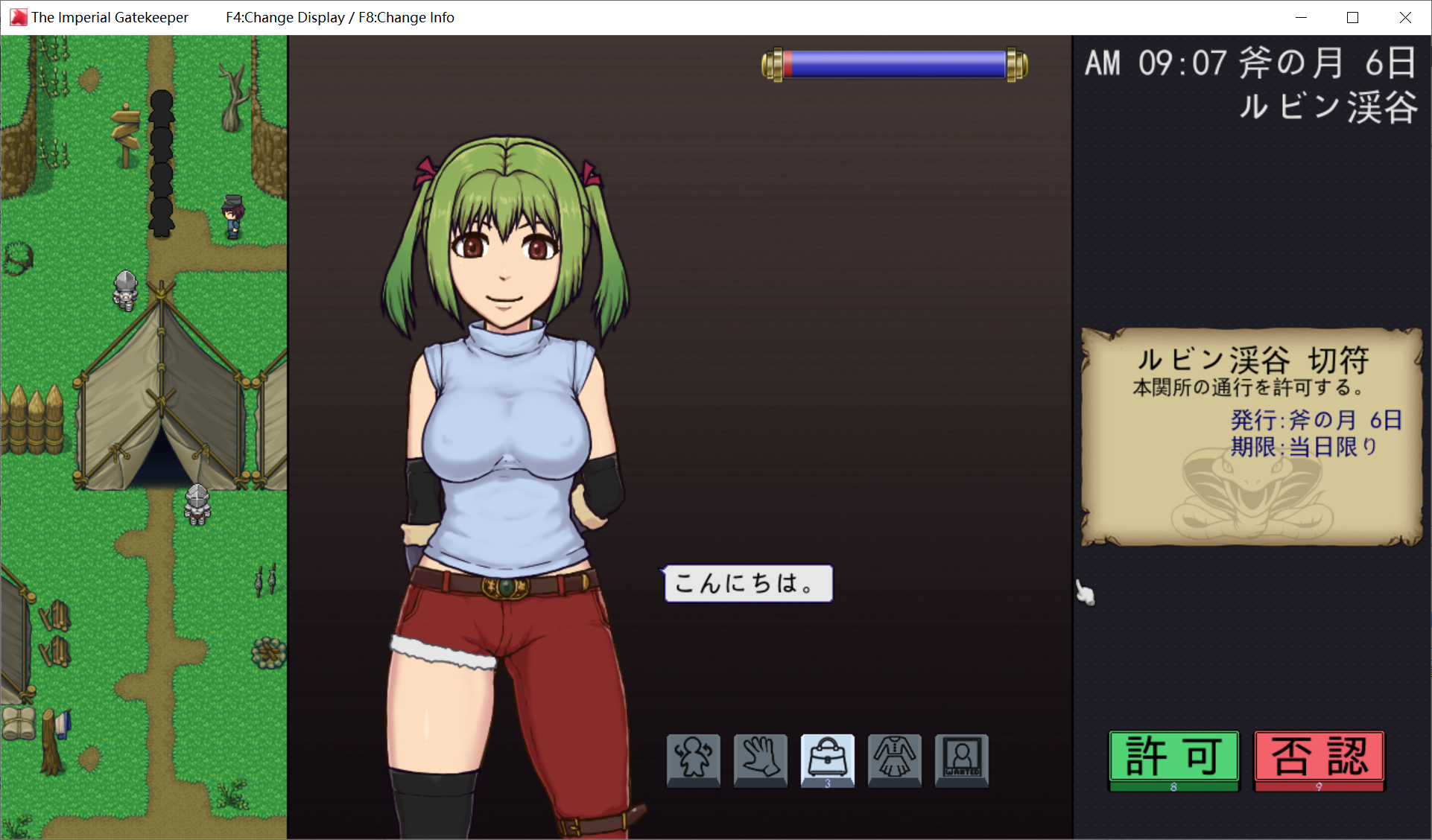The height and width of the screenshot is (840, 1432).
Task: Click the large canvas tent on map
Action: coord(160,387)
